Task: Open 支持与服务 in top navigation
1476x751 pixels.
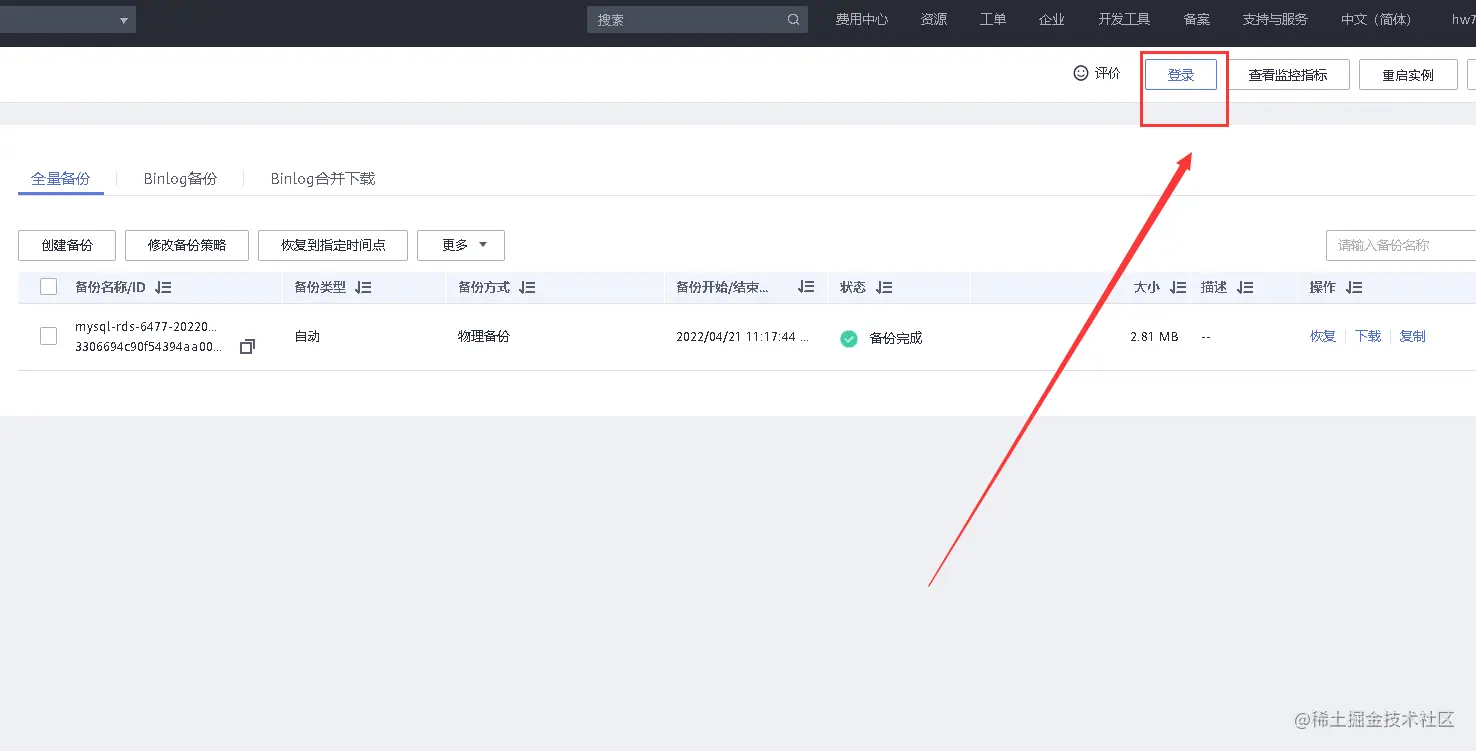Action: click(1275, 19)
